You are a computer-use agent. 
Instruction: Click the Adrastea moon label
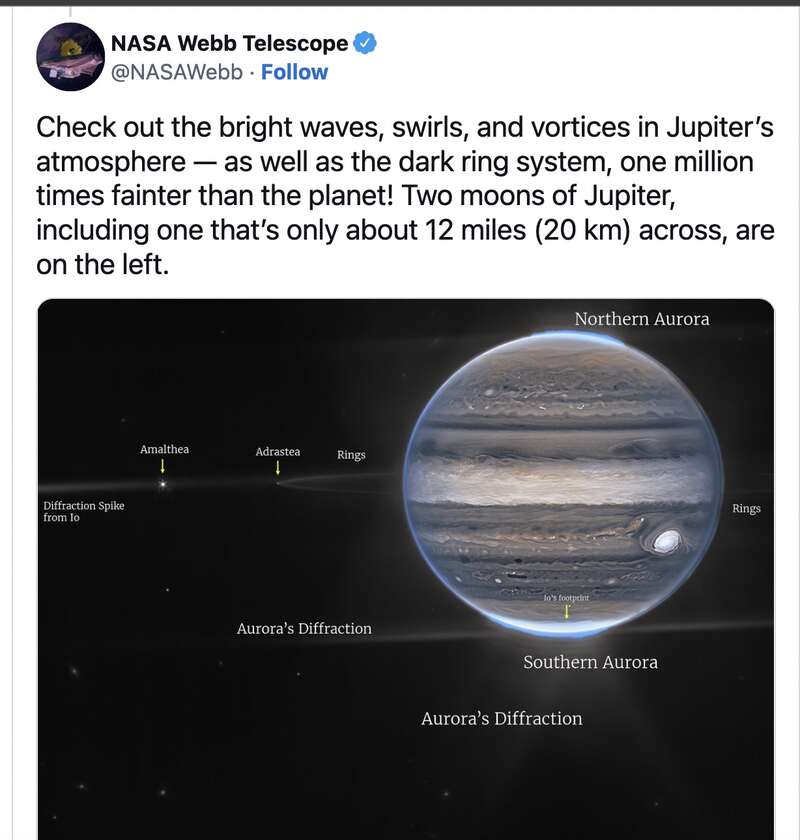pyautogui.click(x=278, y=452)
